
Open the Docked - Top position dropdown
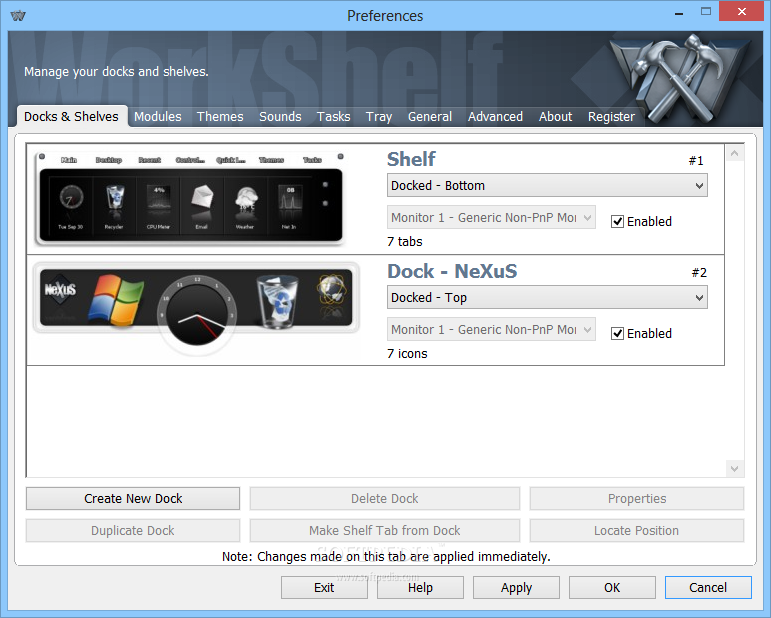pos(547,297)
